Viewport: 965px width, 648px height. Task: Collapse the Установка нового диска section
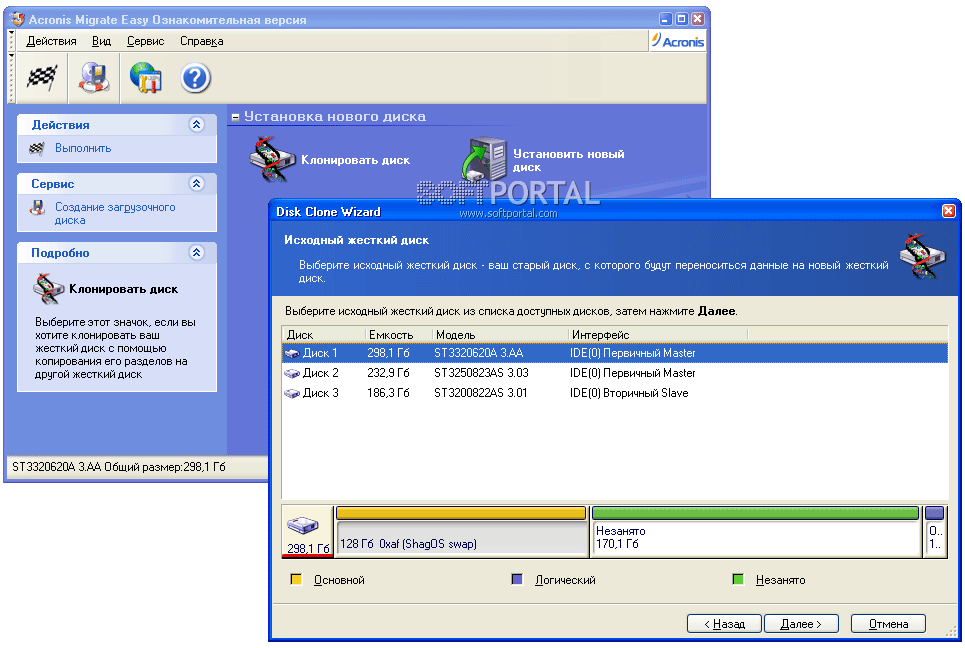pos(235,117)
